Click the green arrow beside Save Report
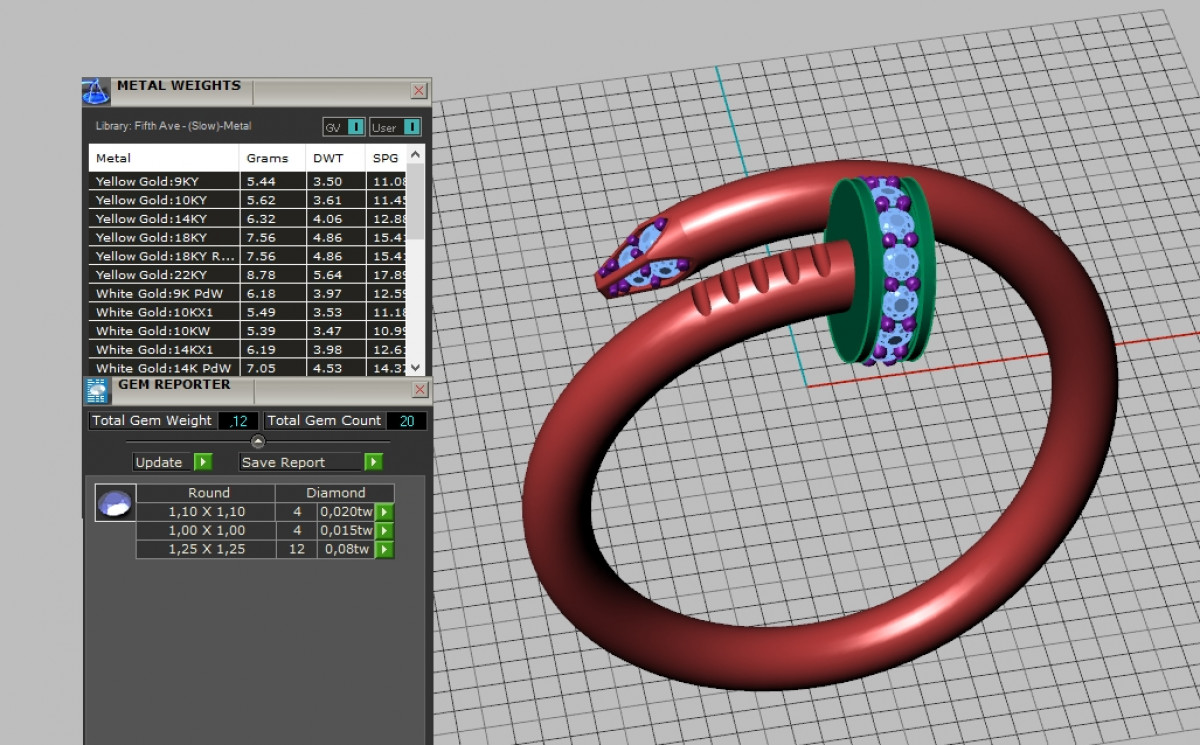This screenshot has height=745, width=1200. pyautogui.click(x=373, y=462)
